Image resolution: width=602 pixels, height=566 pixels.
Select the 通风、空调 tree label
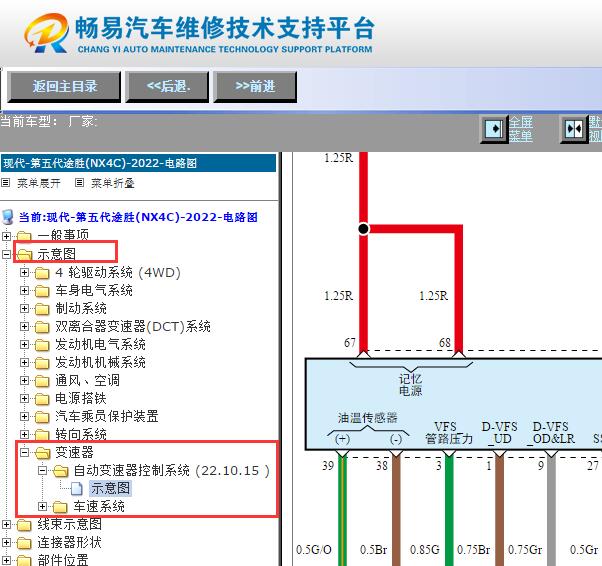pos(88,381)
